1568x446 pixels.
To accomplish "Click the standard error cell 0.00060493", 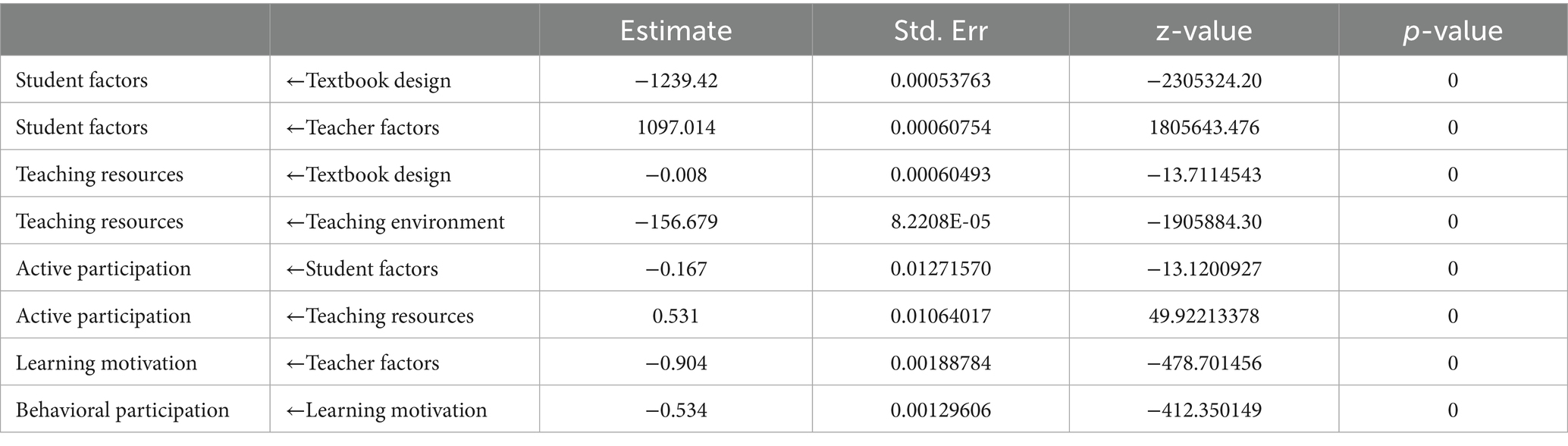I will pyautogui.click(x=940, y=174).
